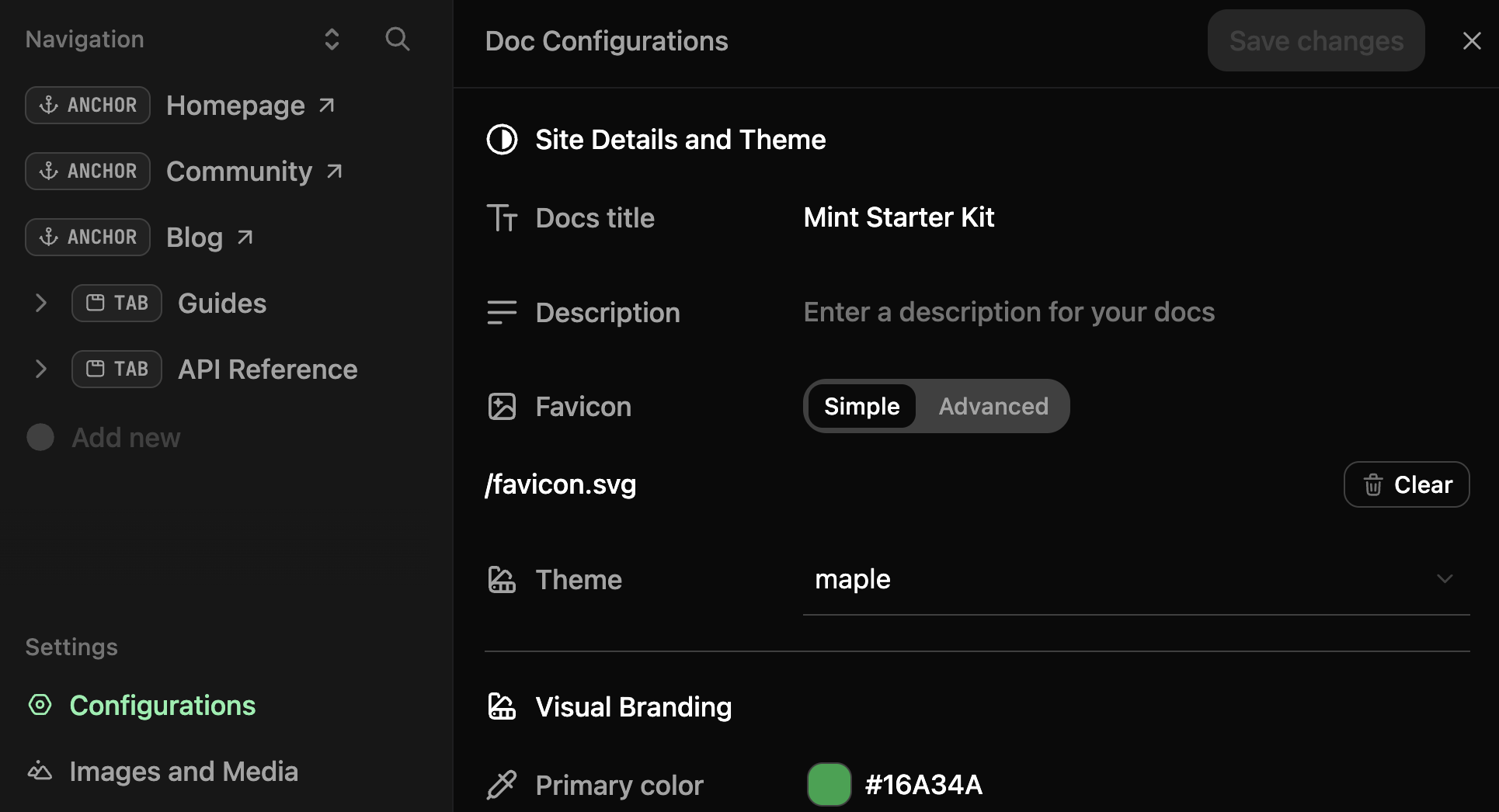The height and width of the screenshot is (812, 1499).
Task: Expand the Guides tab tree
Action: (x=40, y=303)
